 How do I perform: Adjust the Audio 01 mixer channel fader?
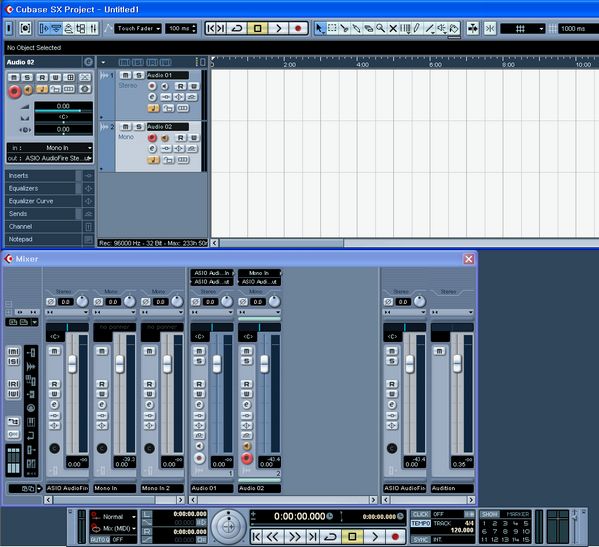pyautogui.click(x=217, y=363)
